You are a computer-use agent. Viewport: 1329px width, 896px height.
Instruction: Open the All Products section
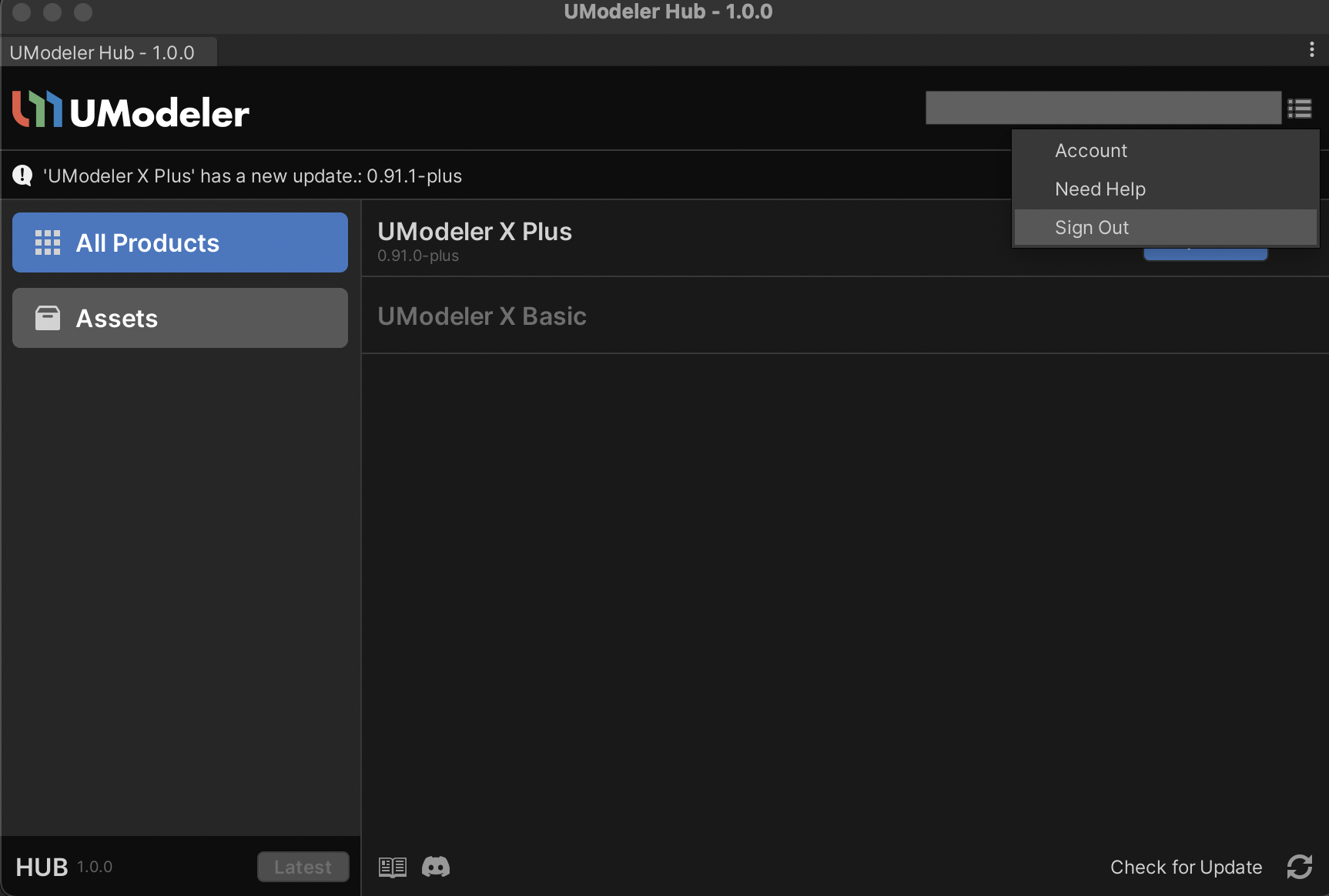180,242
